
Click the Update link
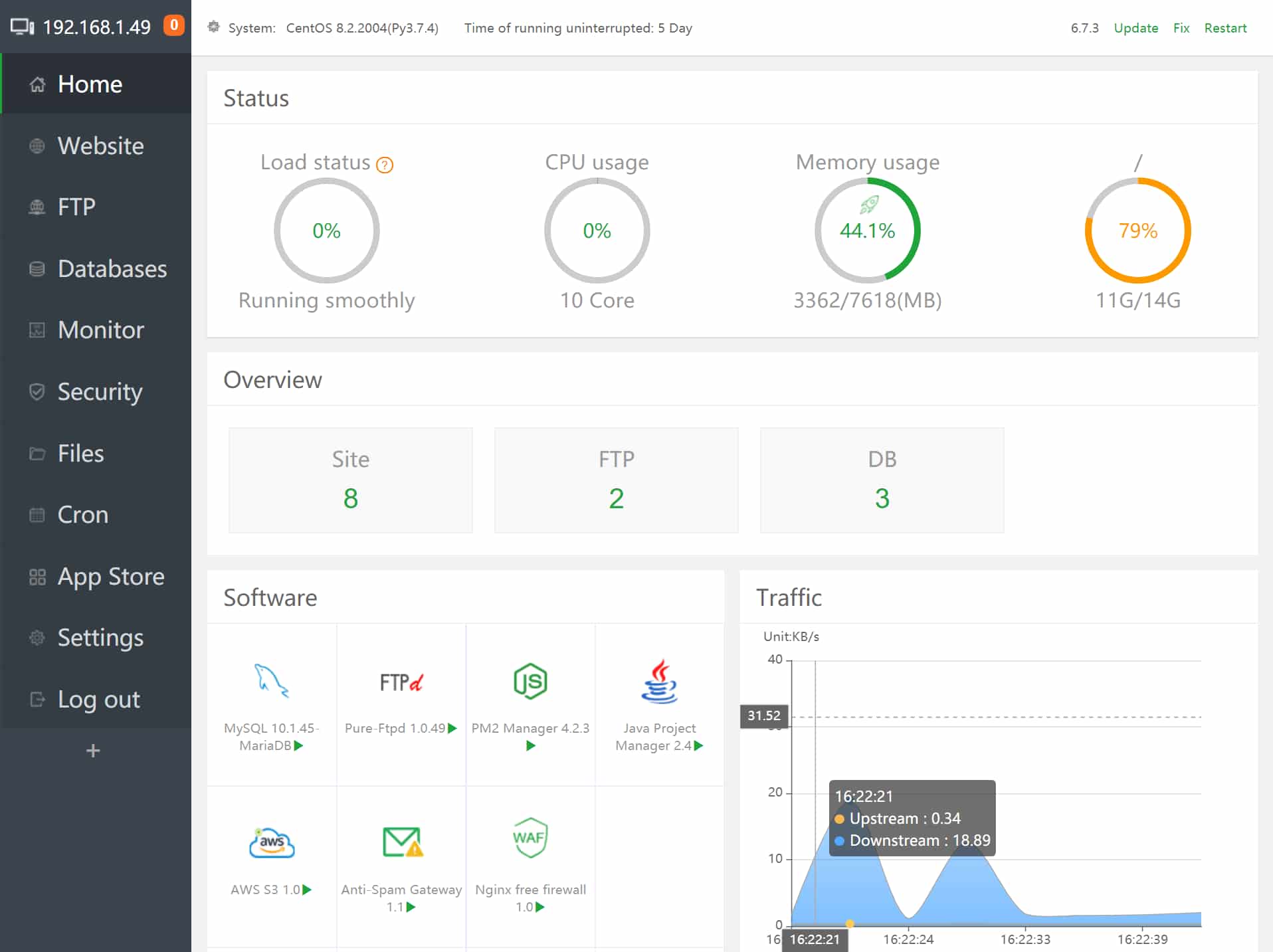click(1135, 28)
